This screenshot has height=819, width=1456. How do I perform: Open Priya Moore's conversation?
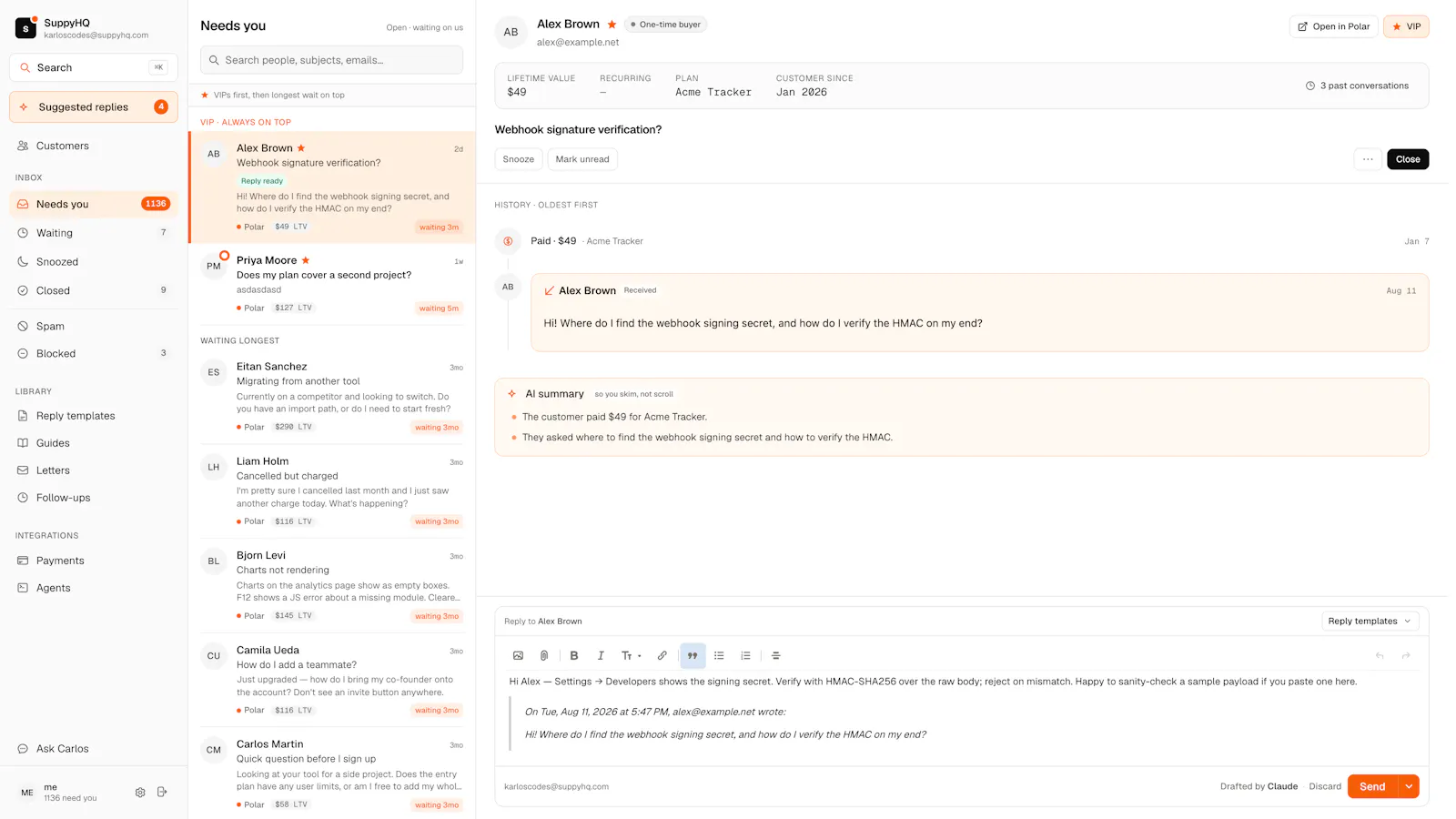(332, 284)
